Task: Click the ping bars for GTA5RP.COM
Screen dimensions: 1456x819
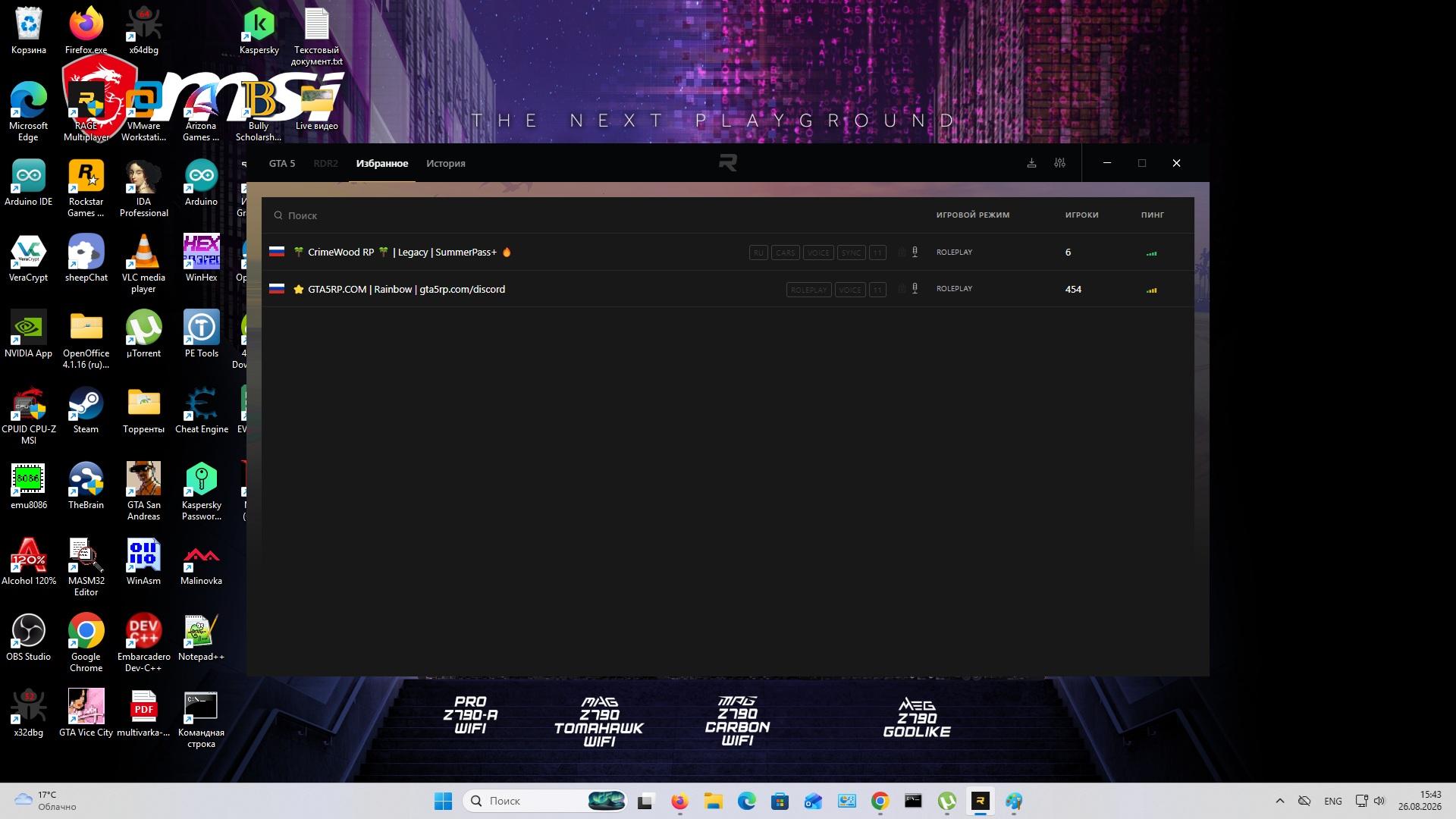Action: click(1152, 290)
